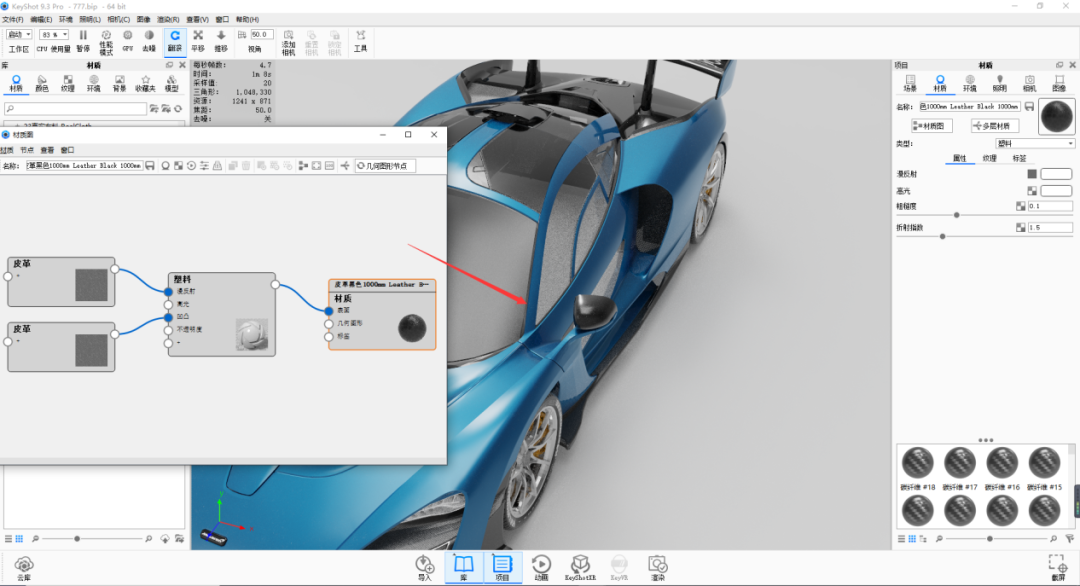Select the upper 皮革 leather node
This screenshot has width=1080, height=586.
[61, 282]
